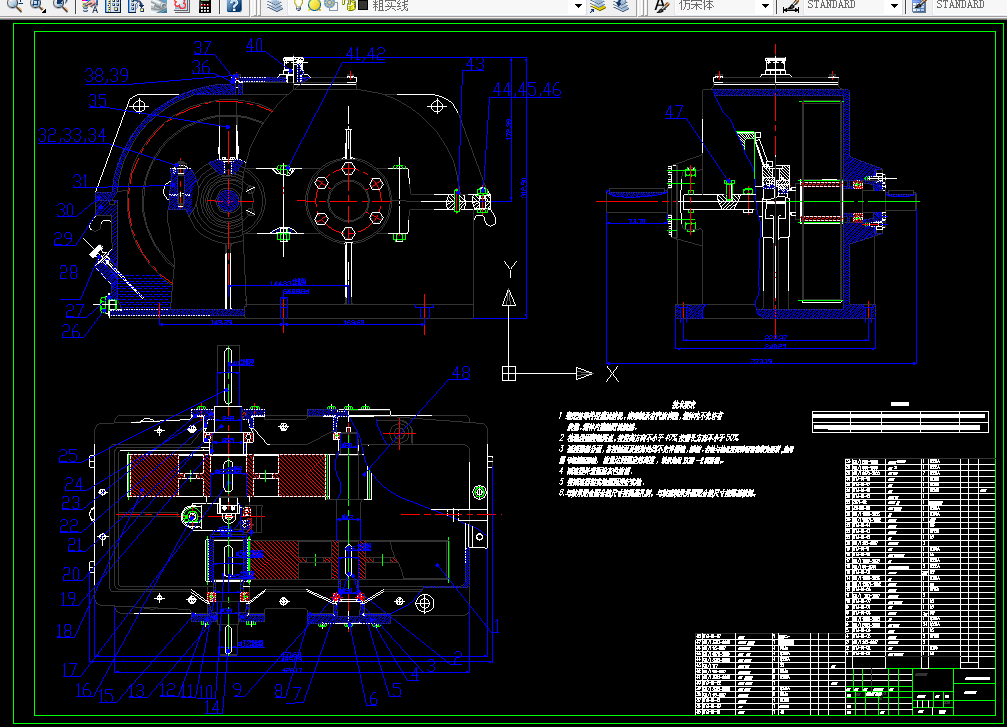Expand the STANDARD dimension style dropdown
1007x727 pixels.
[x=894, y=6]
